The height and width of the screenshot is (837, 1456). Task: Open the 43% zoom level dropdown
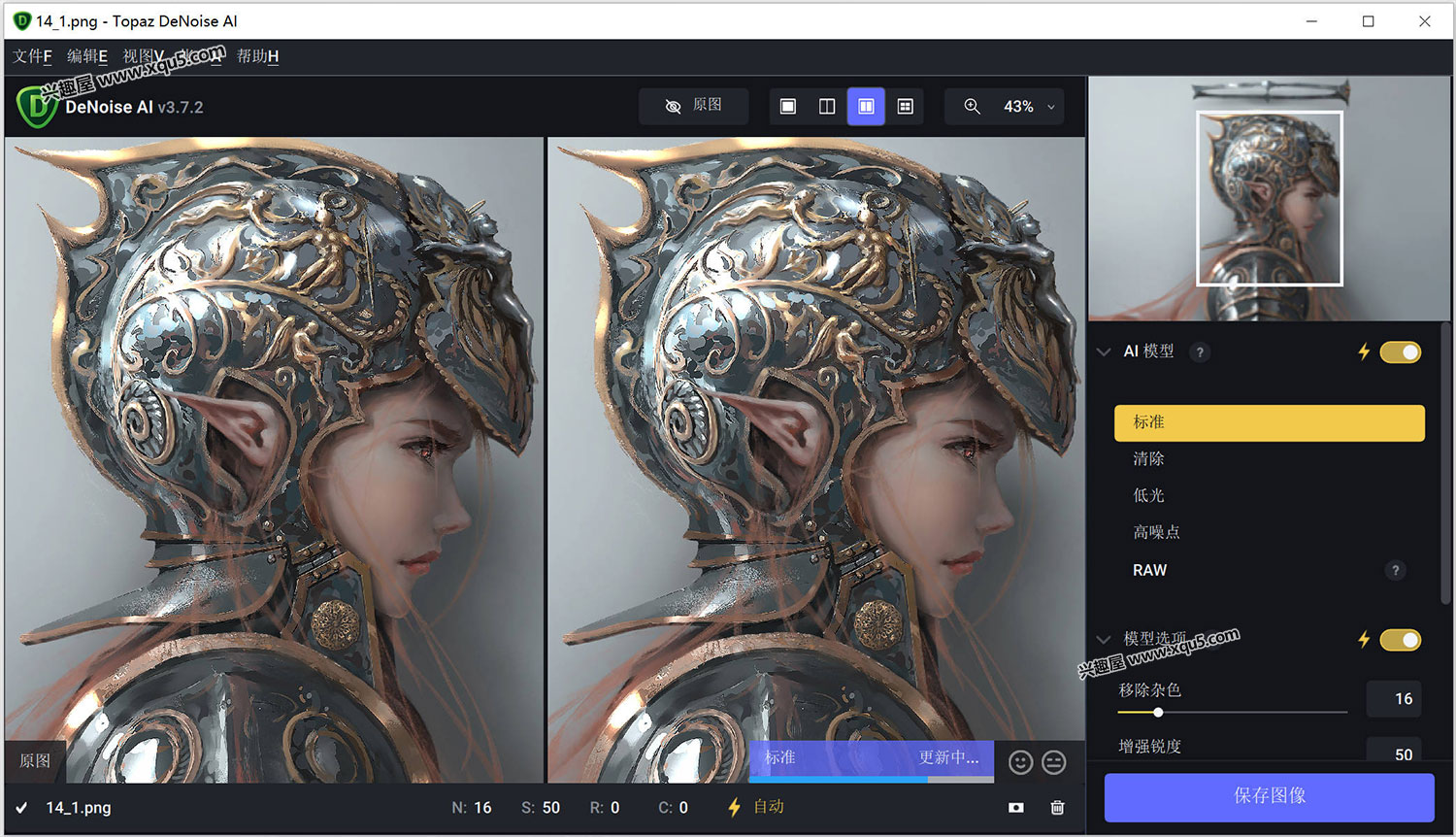tap(1029, 106)
